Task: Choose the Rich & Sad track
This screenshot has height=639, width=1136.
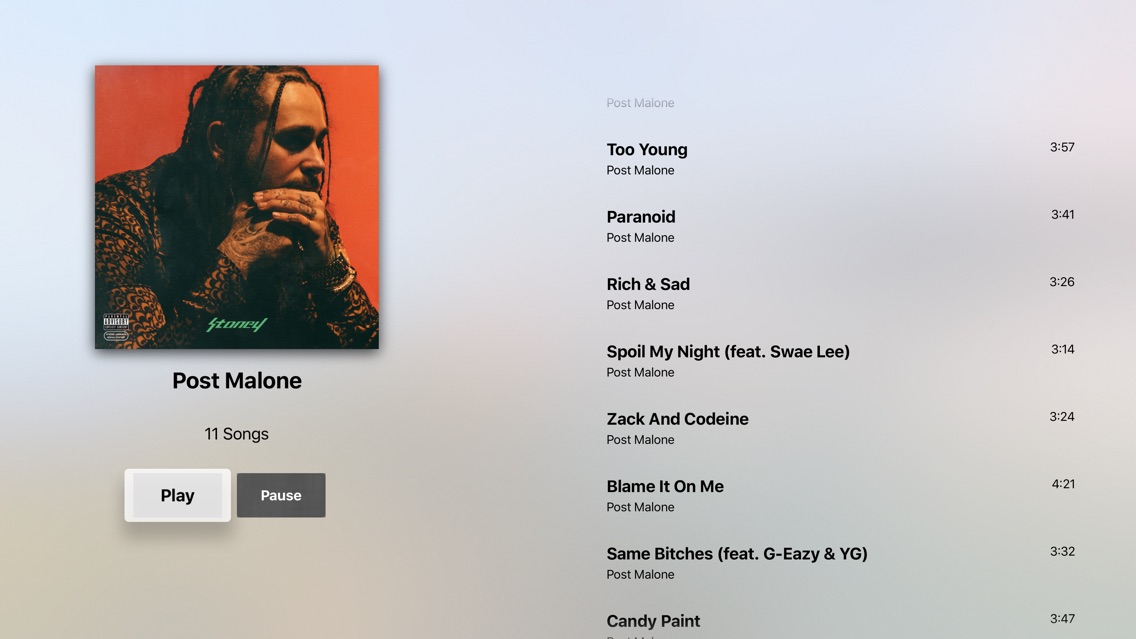Action: [840, 293]
